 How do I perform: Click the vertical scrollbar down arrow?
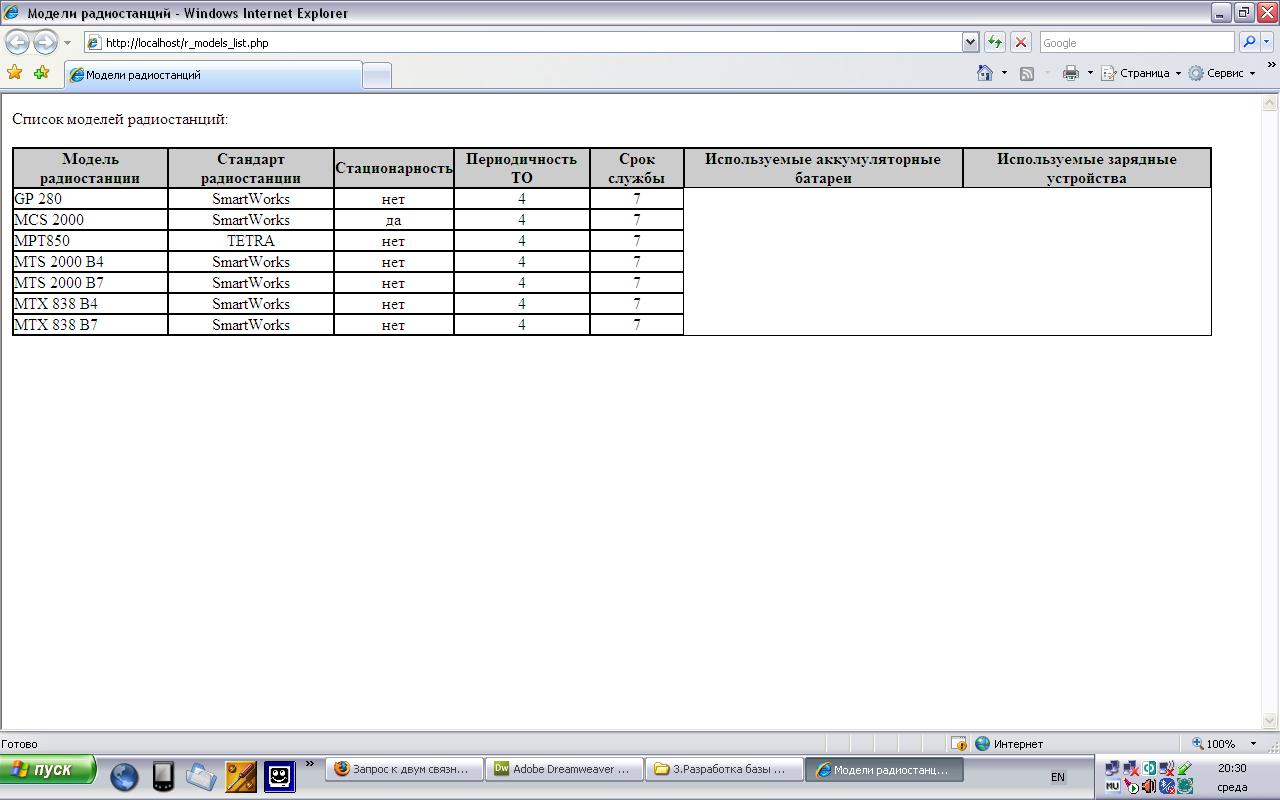point(1270,721)
